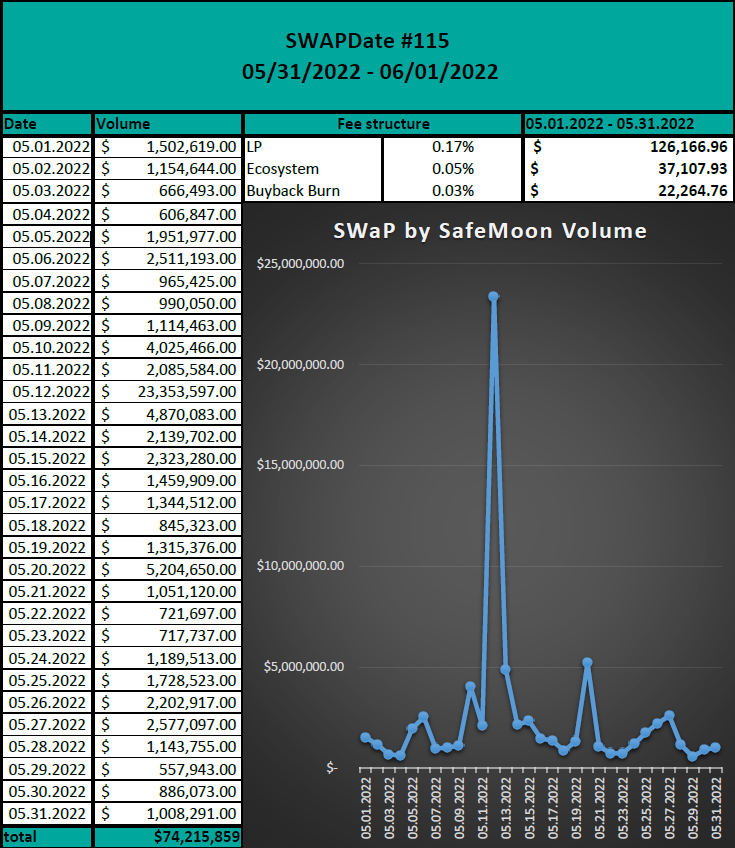
Task: Select the date cell 05.24.2022
Action: [x=47, y=659]
